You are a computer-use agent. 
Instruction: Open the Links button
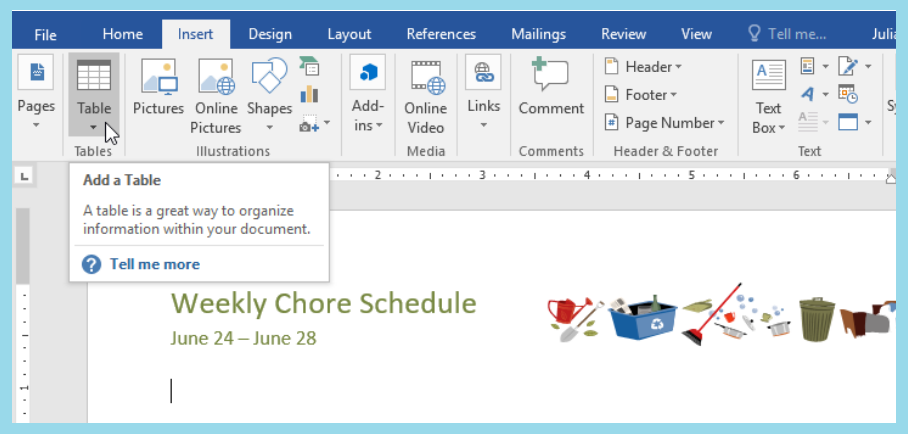(x=484, y=93)
